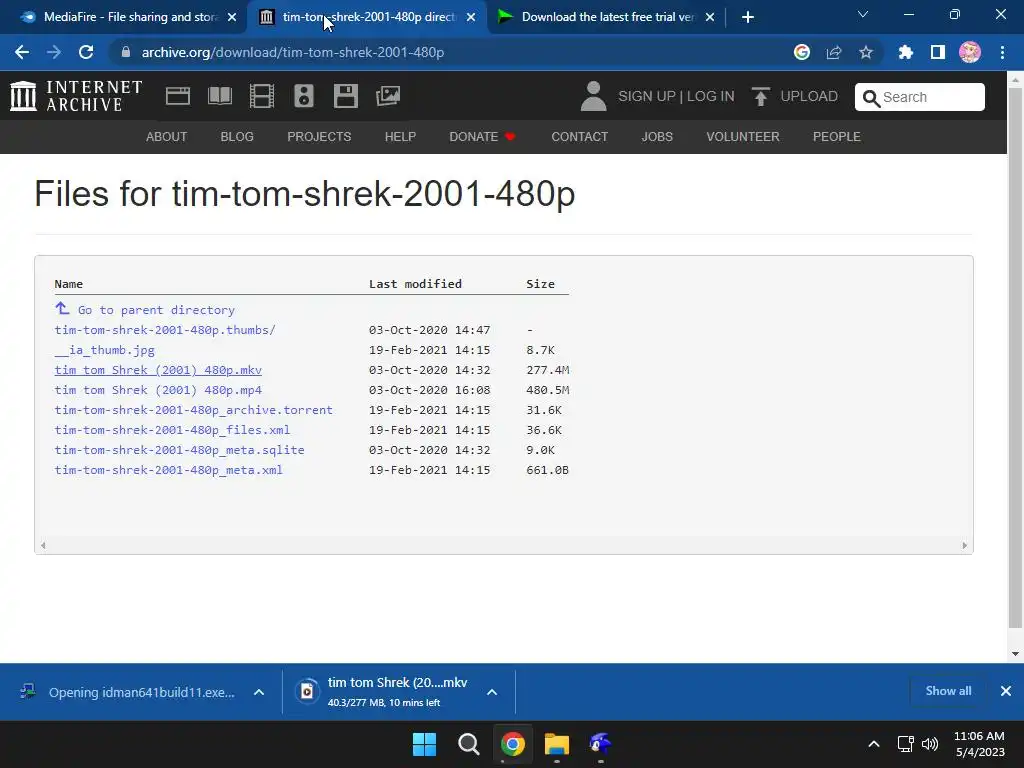Toggle the Chrome side panel icon
This screenshot has width=1024, height=768.
click(938, 52)
